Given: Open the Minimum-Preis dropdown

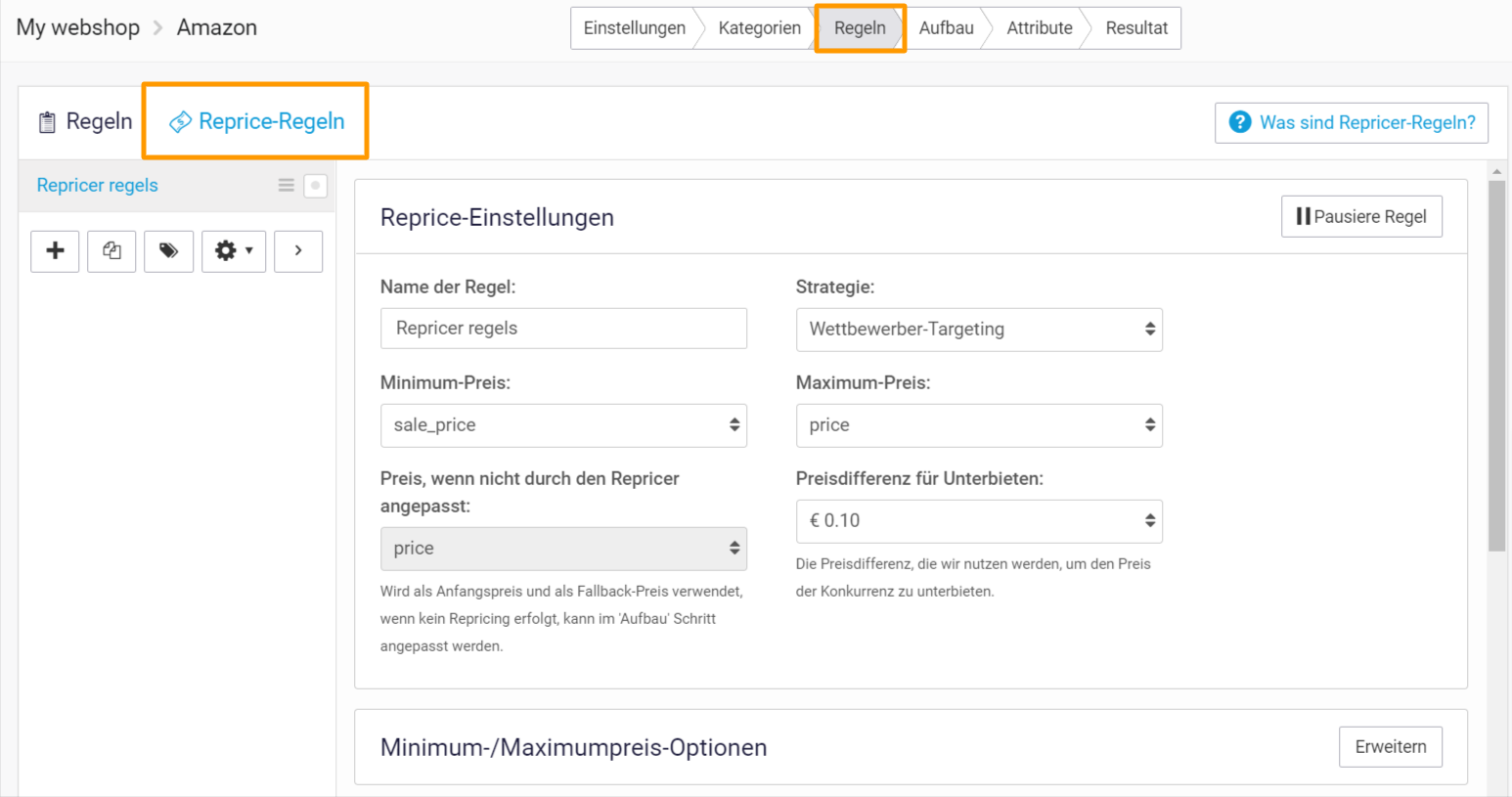Looking at the screenshot, I should (x=563, y=425).
